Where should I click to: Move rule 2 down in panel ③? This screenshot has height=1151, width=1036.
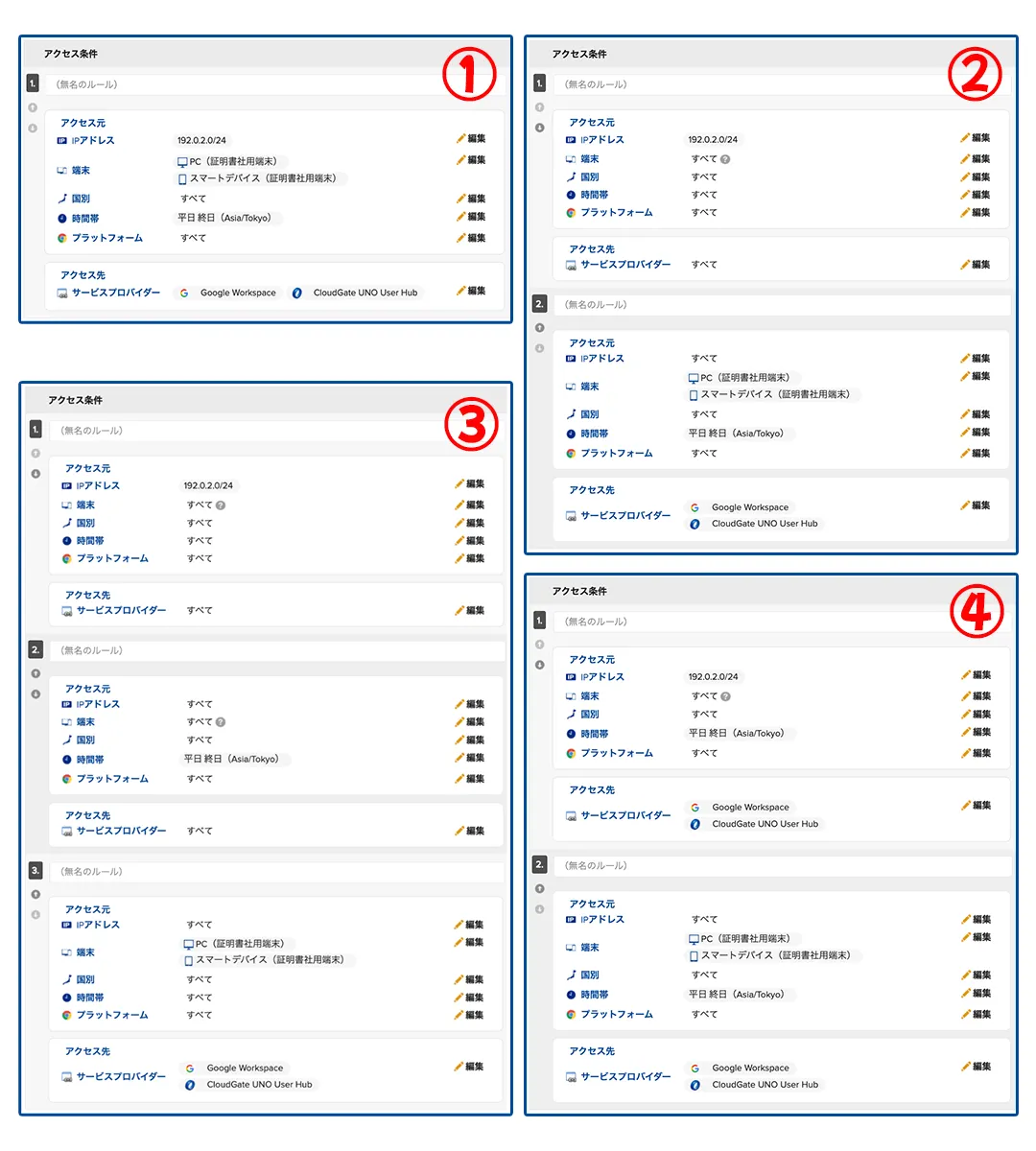(x=36, y=693)
